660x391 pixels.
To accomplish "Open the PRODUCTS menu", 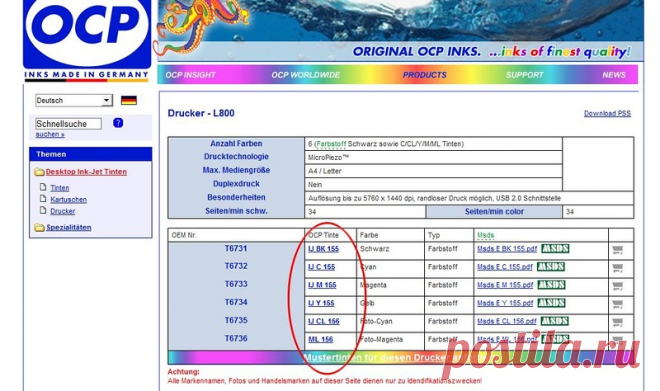I will [424, 75].
